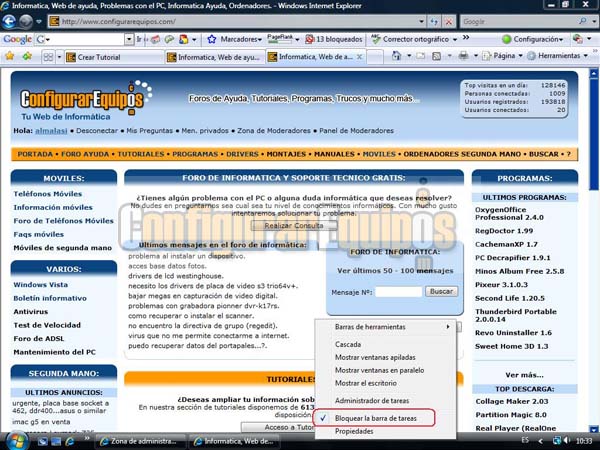Expand the recent pages dropdown arrow
This screenshot has width=600, height=450.
(39, 22)
